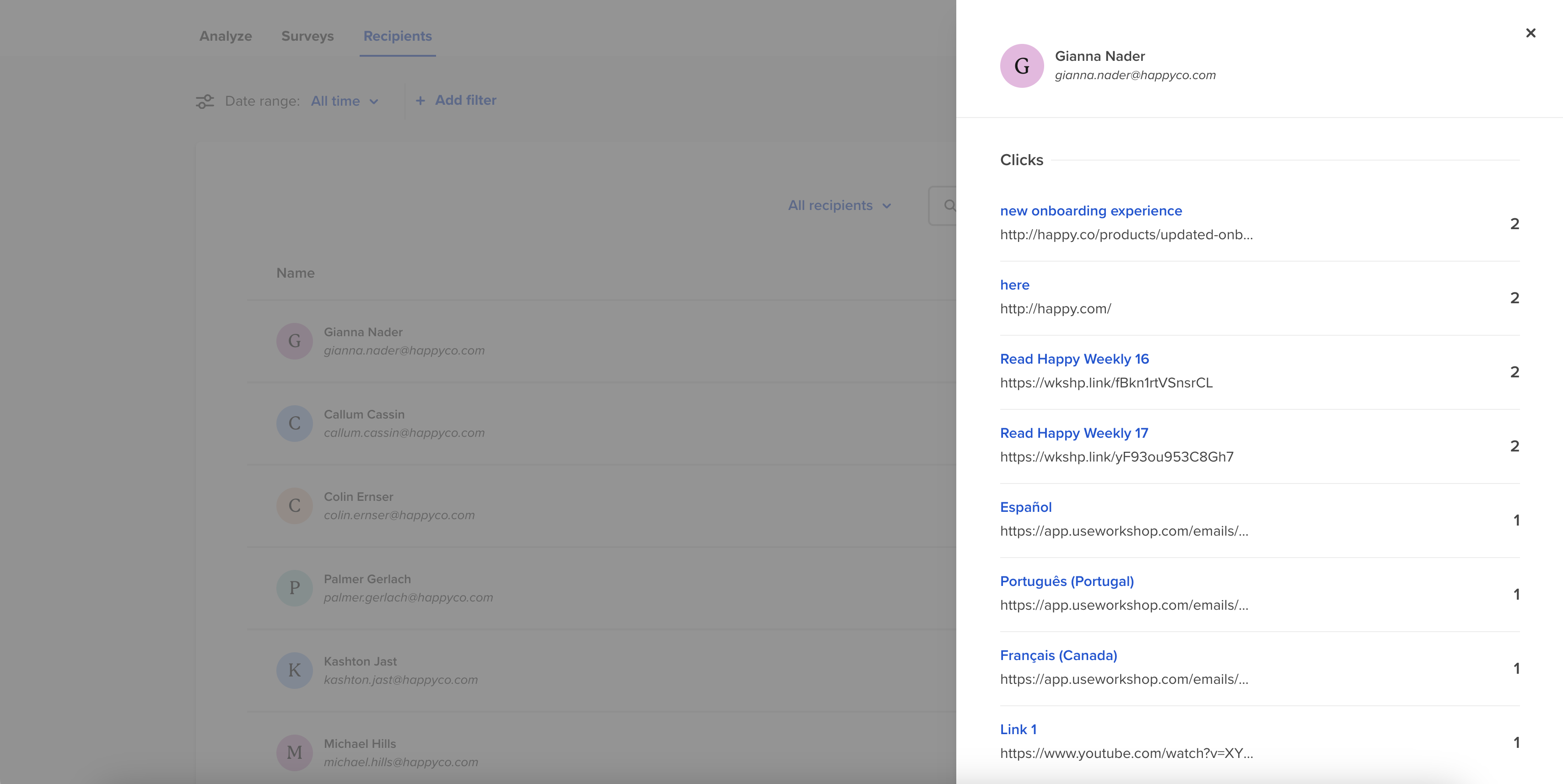Switch to the Surveys tab
This screenshot has width=1563, height=784.
pos(307,36)
